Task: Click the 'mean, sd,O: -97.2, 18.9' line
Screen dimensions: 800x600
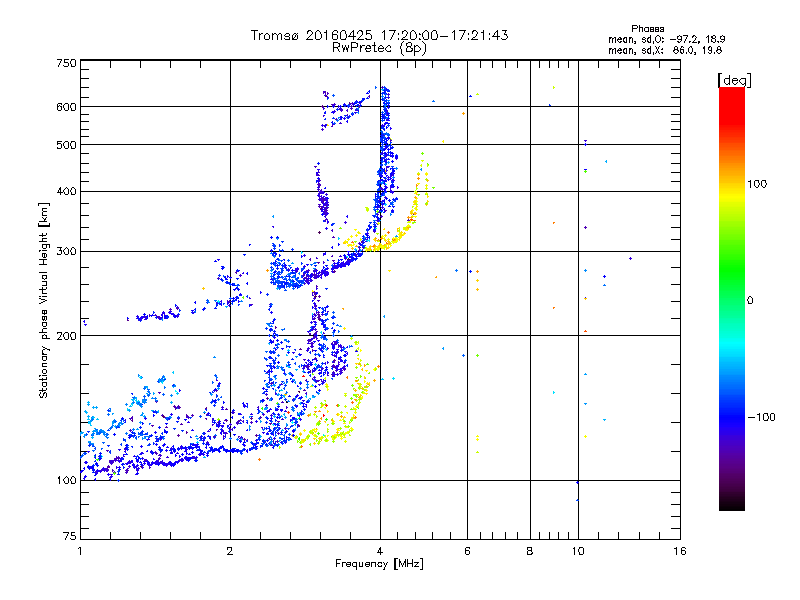Action: 666,39
